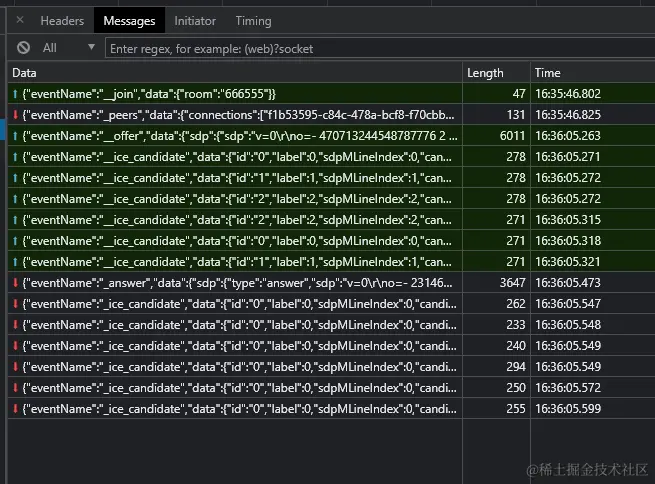Open the Initiator tab
Screen dimensions: 655x484
[195, 21]
